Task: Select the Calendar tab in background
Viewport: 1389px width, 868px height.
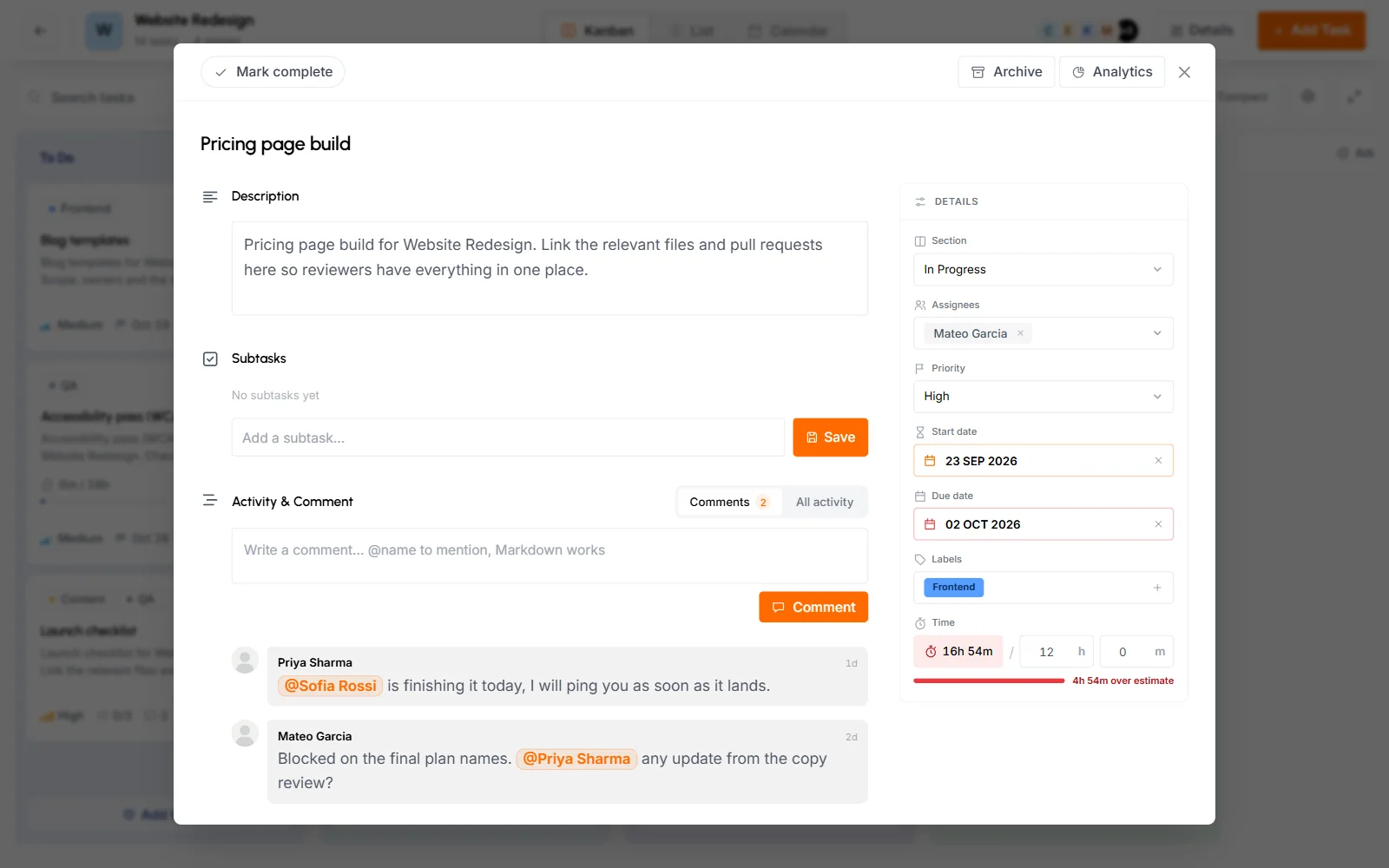Action: coord(788,30)
